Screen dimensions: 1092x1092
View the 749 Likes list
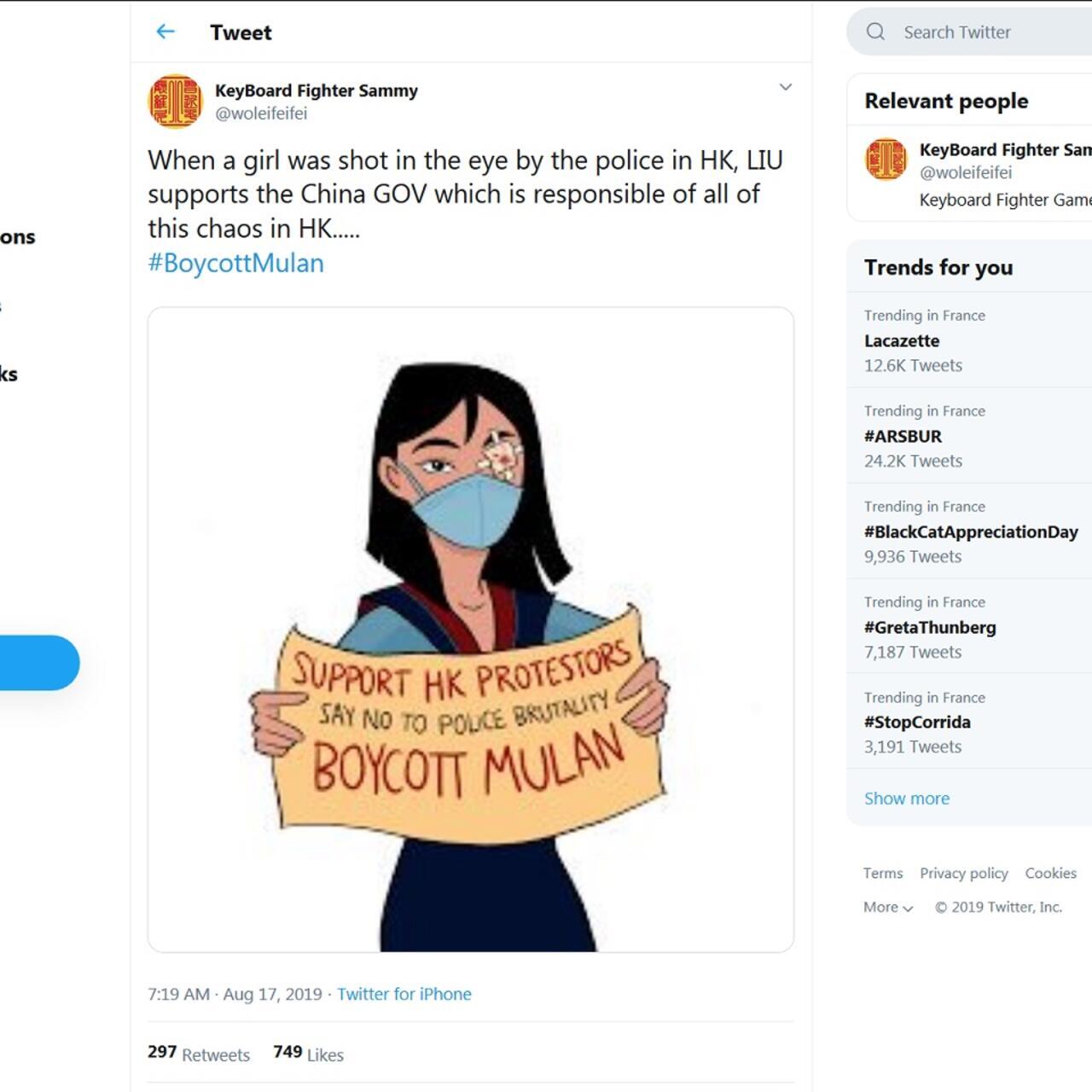[308, 1054]
